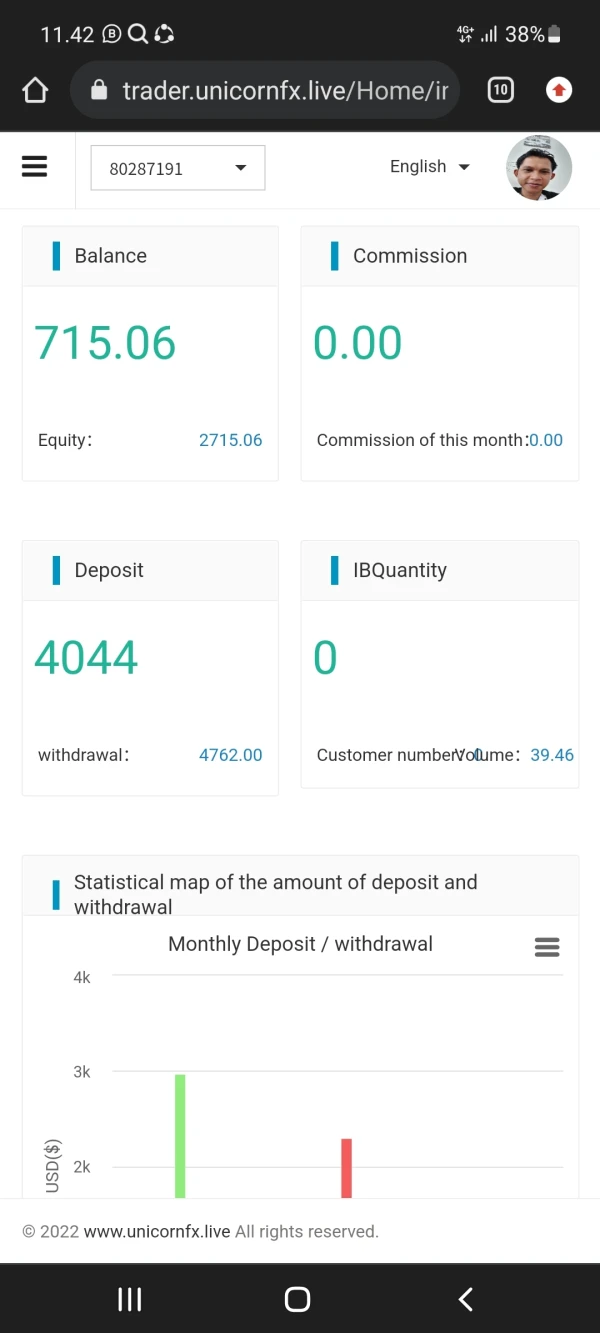Tap the red upload arrow icon
The height and width of the screenshot is (1333, 600).
559,91
